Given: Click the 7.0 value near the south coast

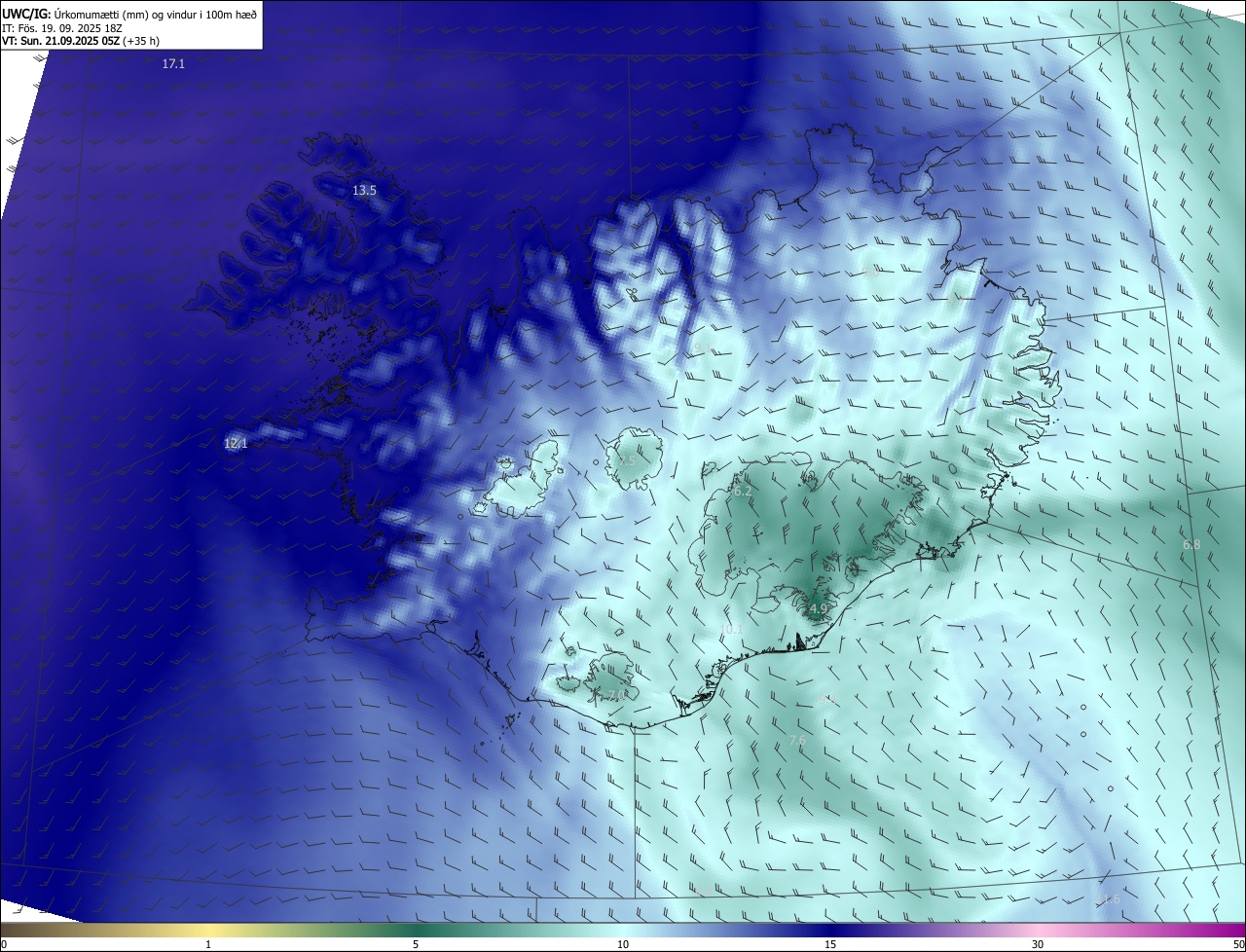Looking at the screenshot, I should click(x=615, y=695).
